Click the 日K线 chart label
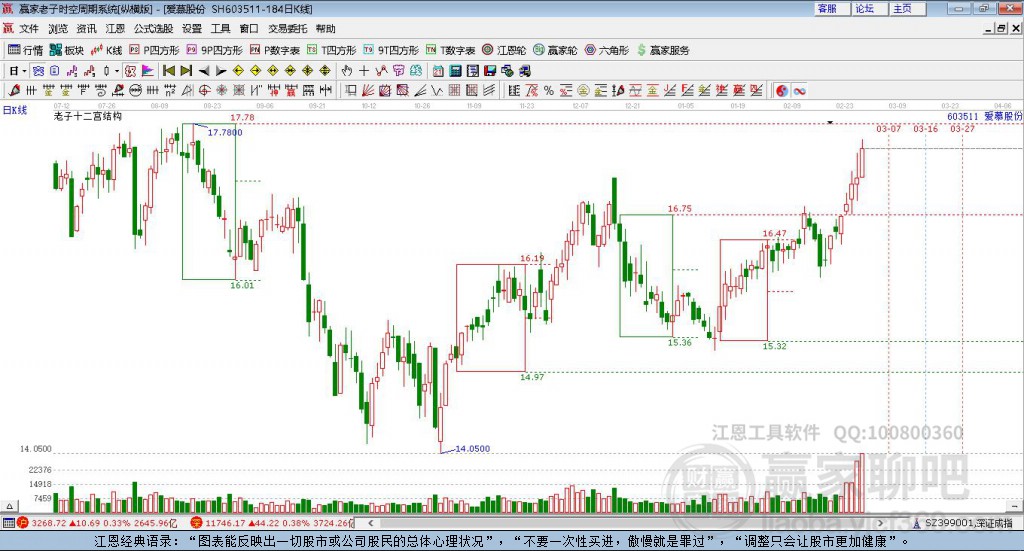 [x=15, y=110]
